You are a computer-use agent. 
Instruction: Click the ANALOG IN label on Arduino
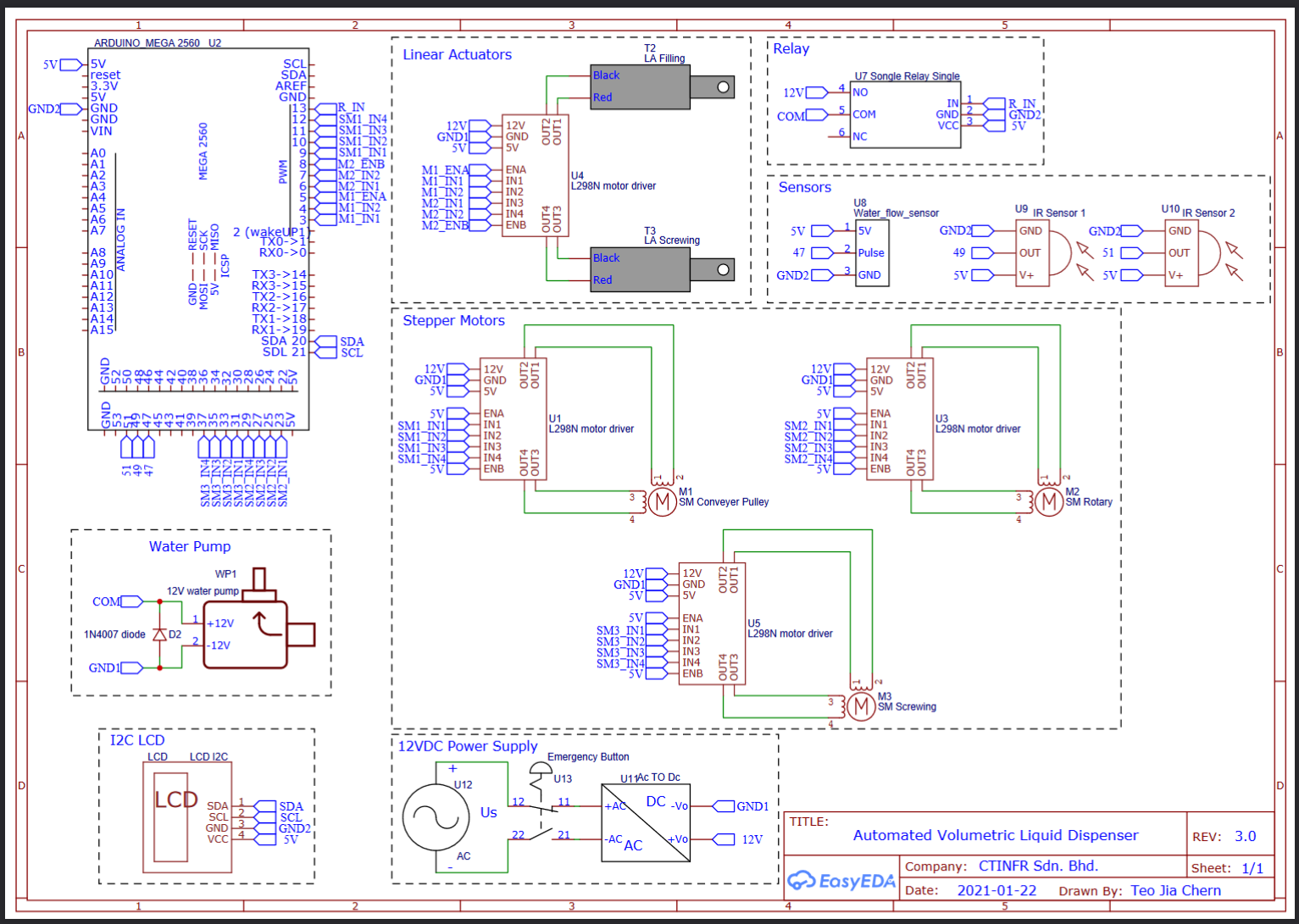pos(120,240)
